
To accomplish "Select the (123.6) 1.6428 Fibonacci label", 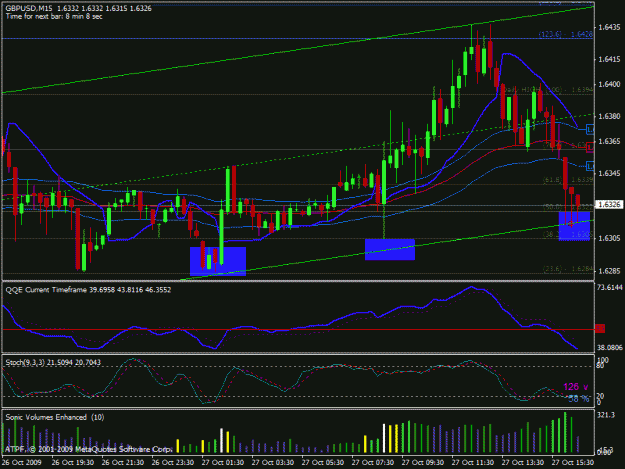I will (566, 34).
